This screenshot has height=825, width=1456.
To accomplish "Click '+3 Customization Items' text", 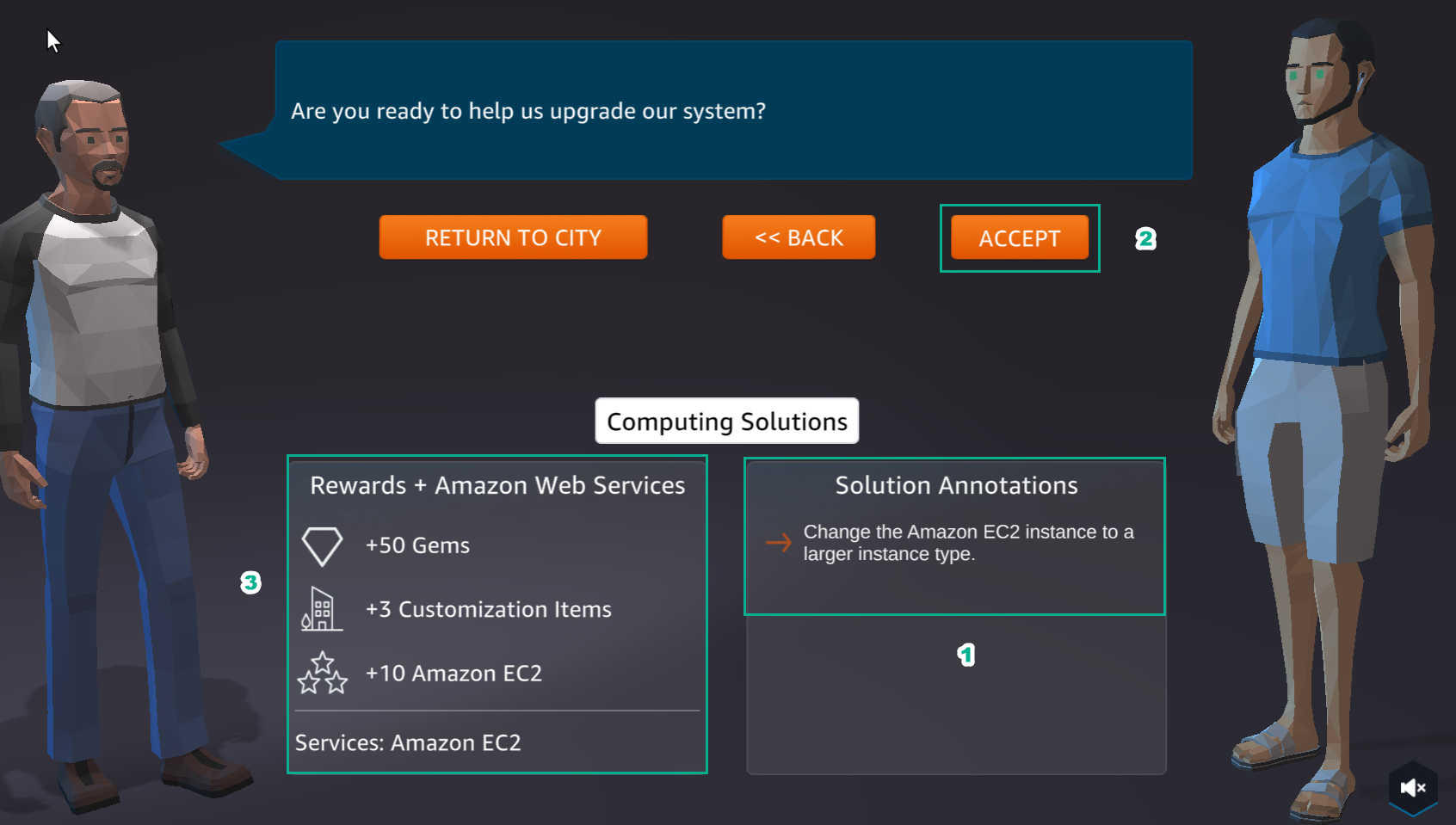I will click(488, 609).
